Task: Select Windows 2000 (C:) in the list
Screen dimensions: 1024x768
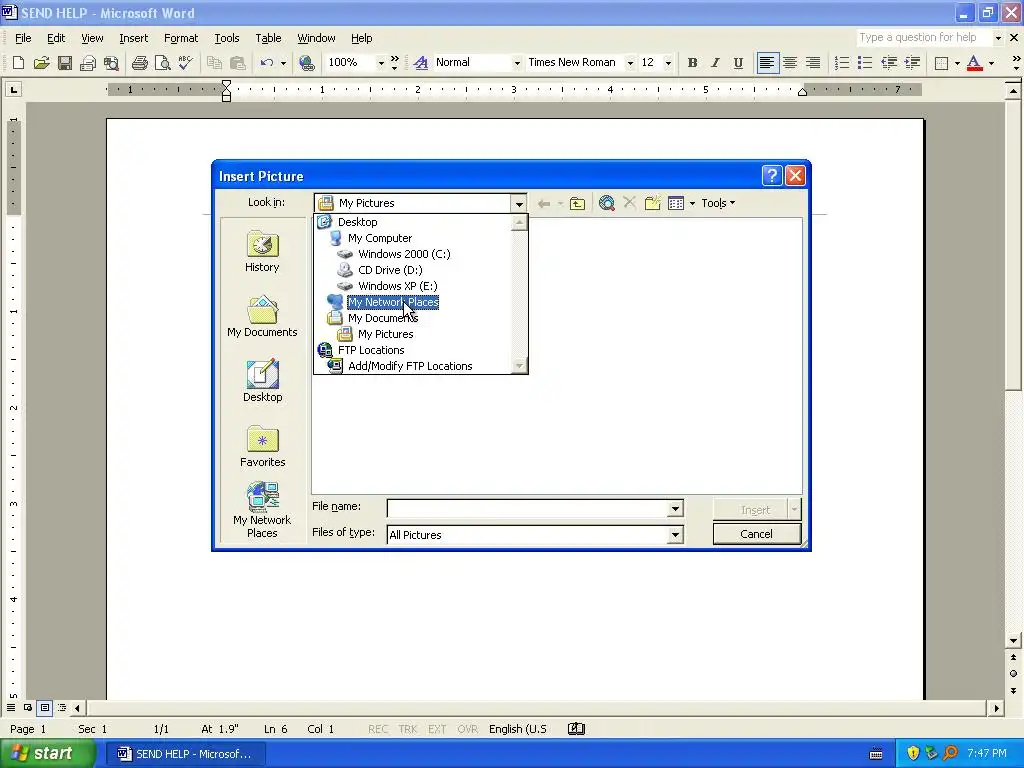Action: [x=404, y=254]
